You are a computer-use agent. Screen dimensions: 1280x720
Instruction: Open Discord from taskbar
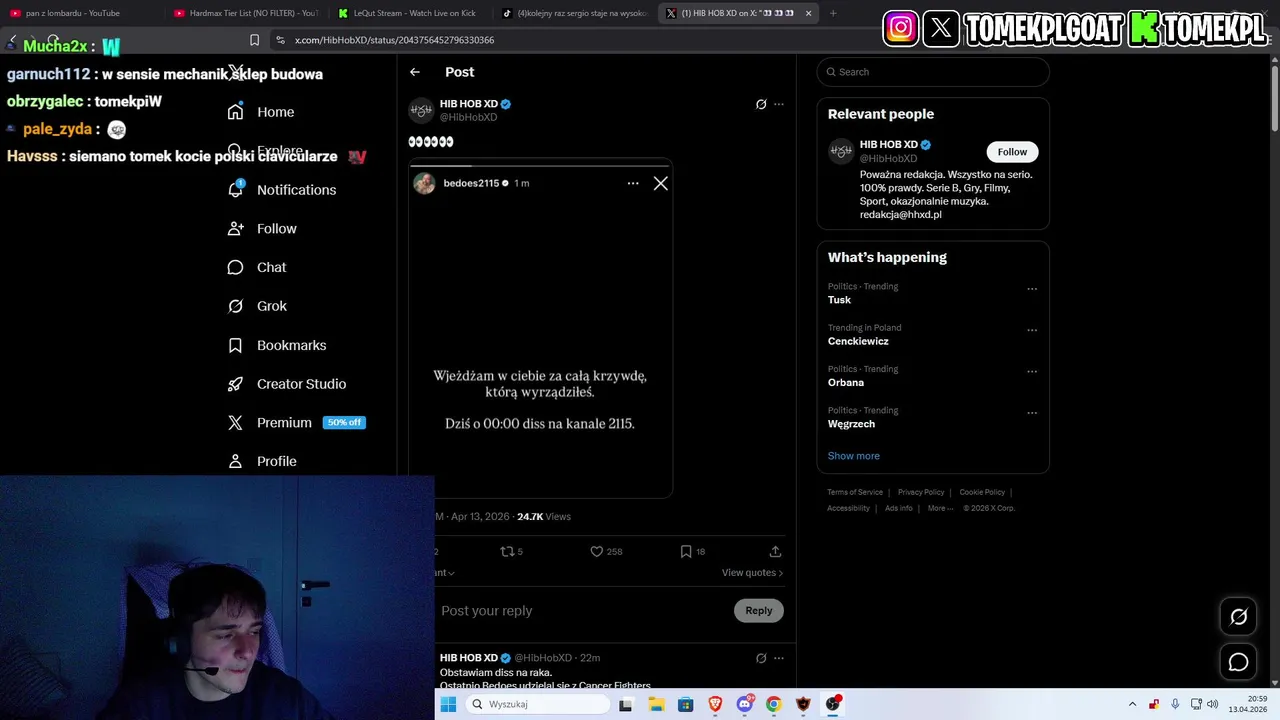pyautogui.click(x=745, y=704)
